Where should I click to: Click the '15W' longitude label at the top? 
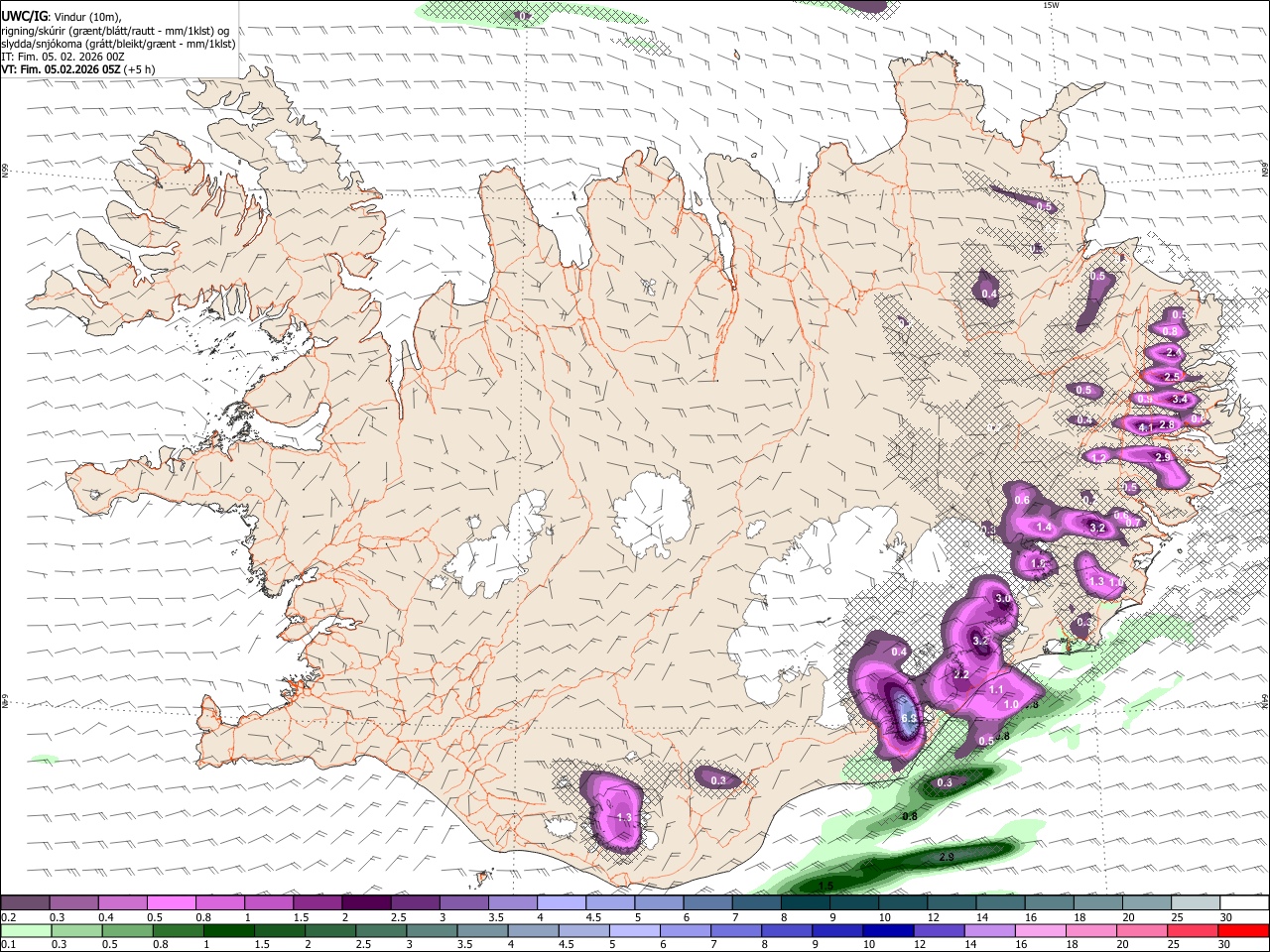click(x=1051, y=5)
